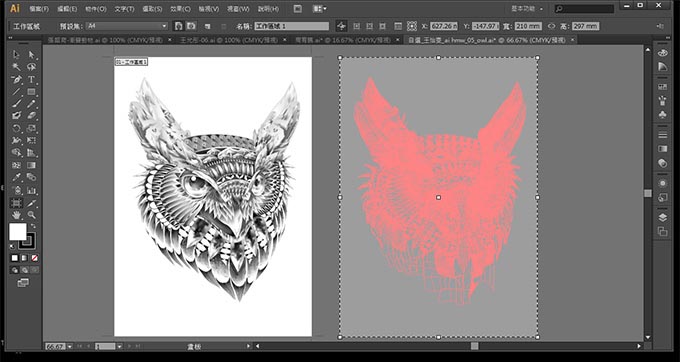This screenshot has width=680, height=362.
Task: Open the 效果(C) menu
Action: click(x=180, y=9)
